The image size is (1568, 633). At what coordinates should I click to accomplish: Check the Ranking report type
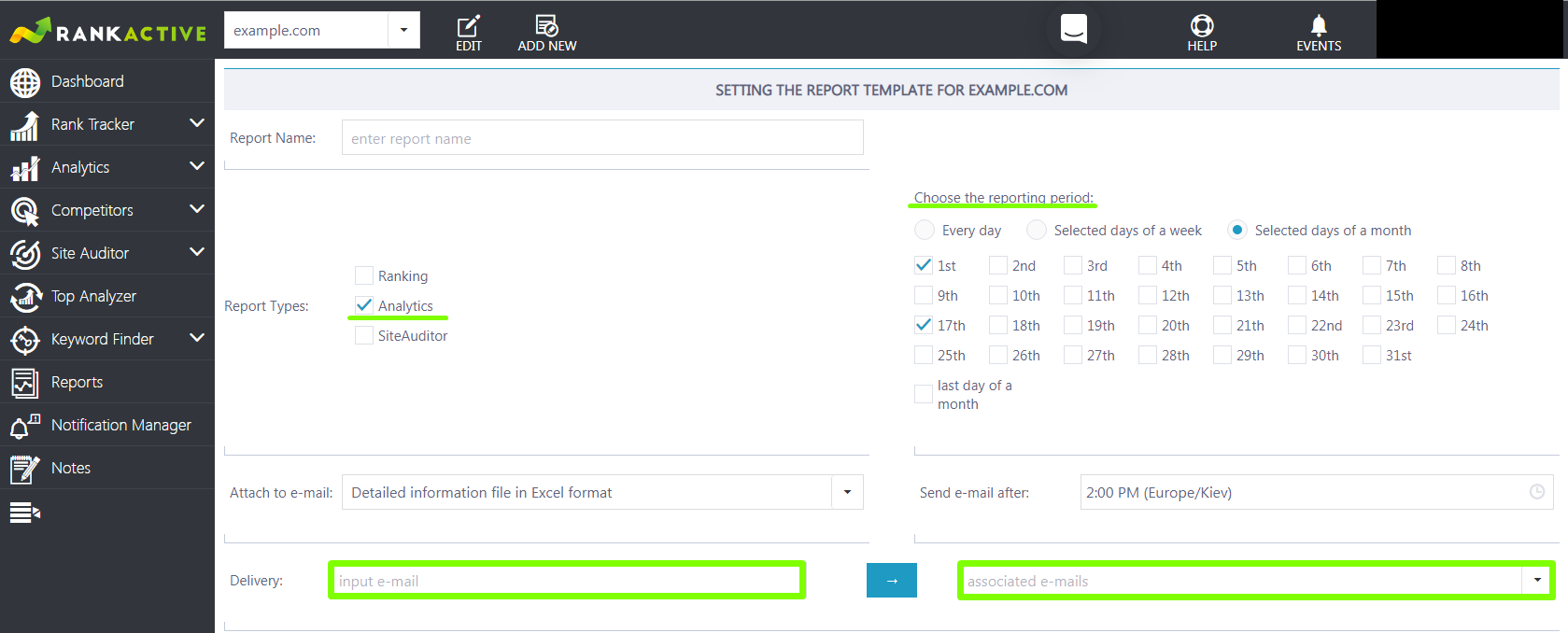(364, 275)
